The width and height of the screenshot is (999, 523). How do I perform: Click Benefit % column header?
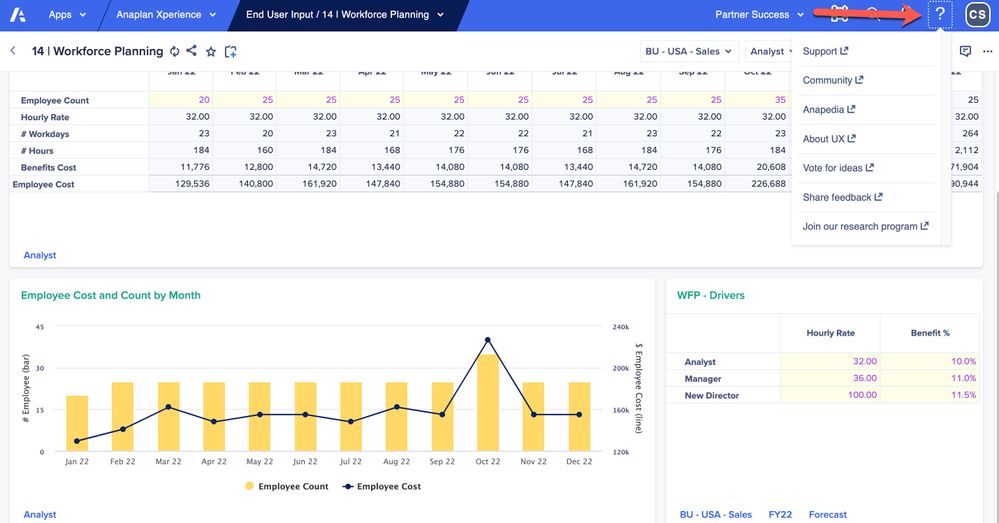pyautogui.click(x=930, y=333)
